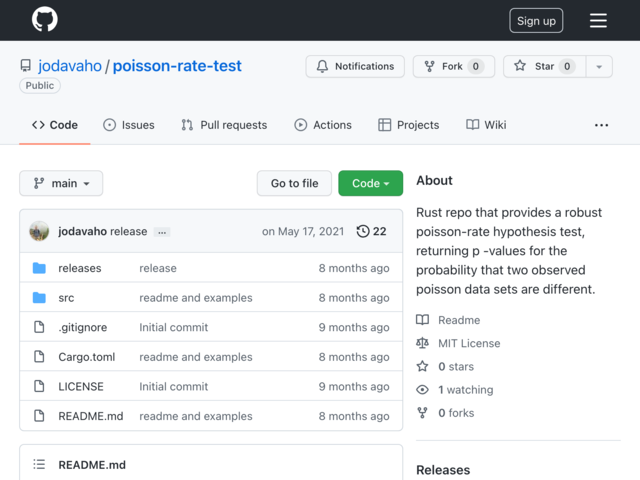Open the poisson-rate-test repo link
Image resolution: width=640 pixels, height=480 pixels.
coord(177,66)
